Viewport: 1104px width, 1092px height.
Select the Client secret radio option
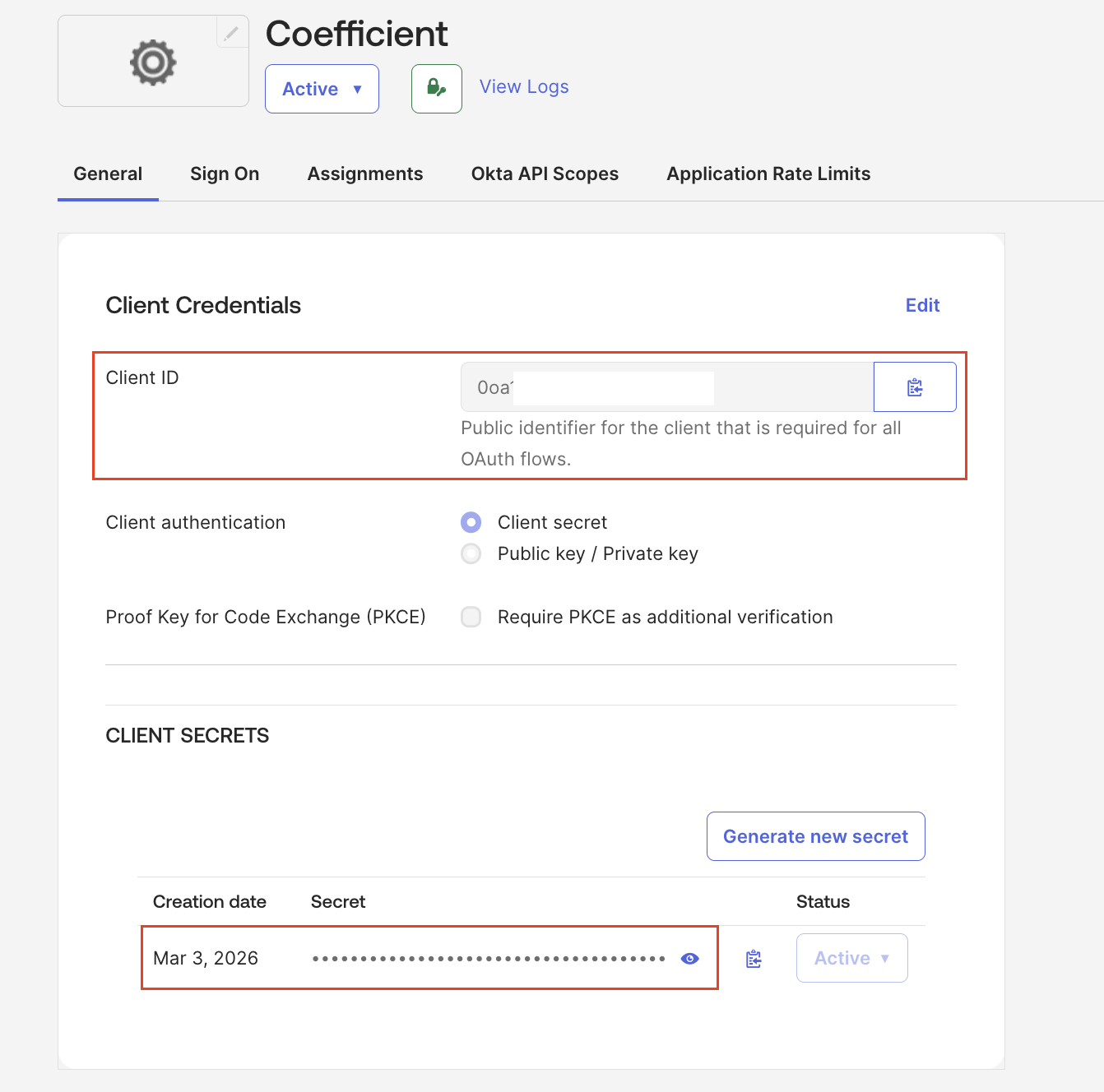[x=471, y=523]
